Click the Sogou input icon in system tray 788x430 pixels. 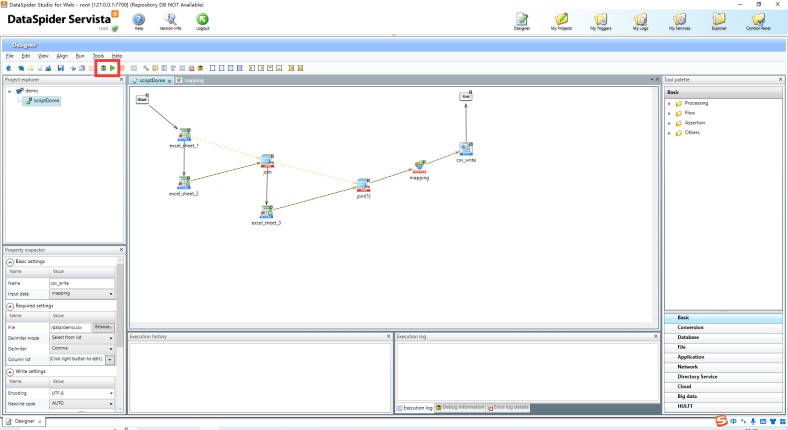(722, 421)
